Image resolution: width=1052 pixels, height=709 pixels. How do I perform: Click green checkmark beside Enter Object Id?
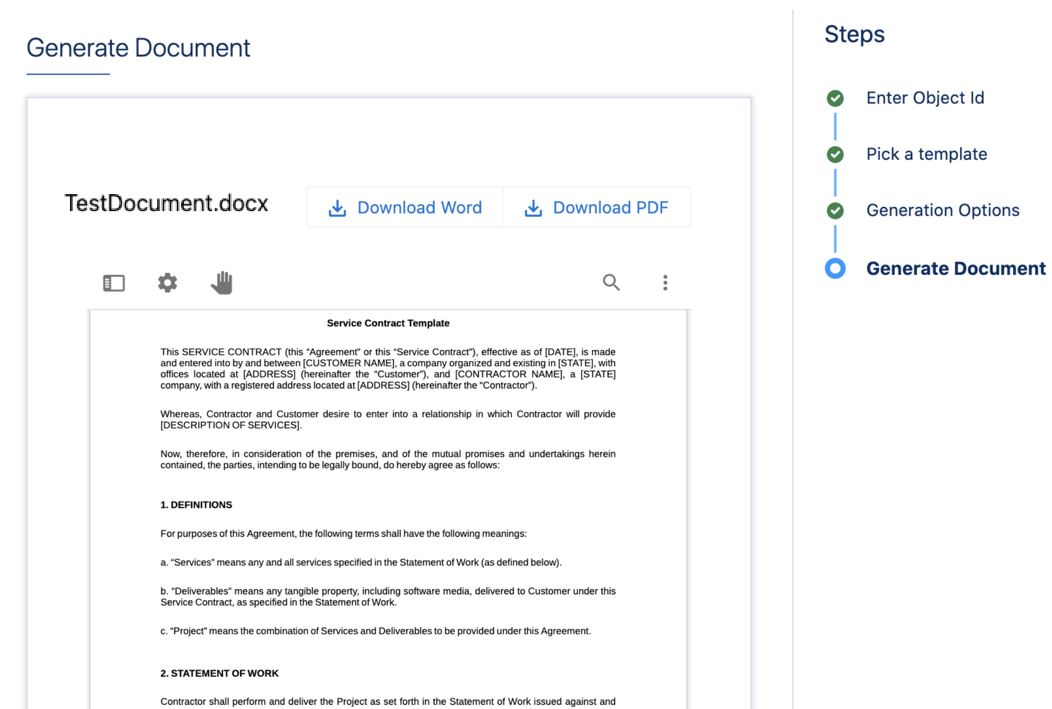tap(835, 98)
